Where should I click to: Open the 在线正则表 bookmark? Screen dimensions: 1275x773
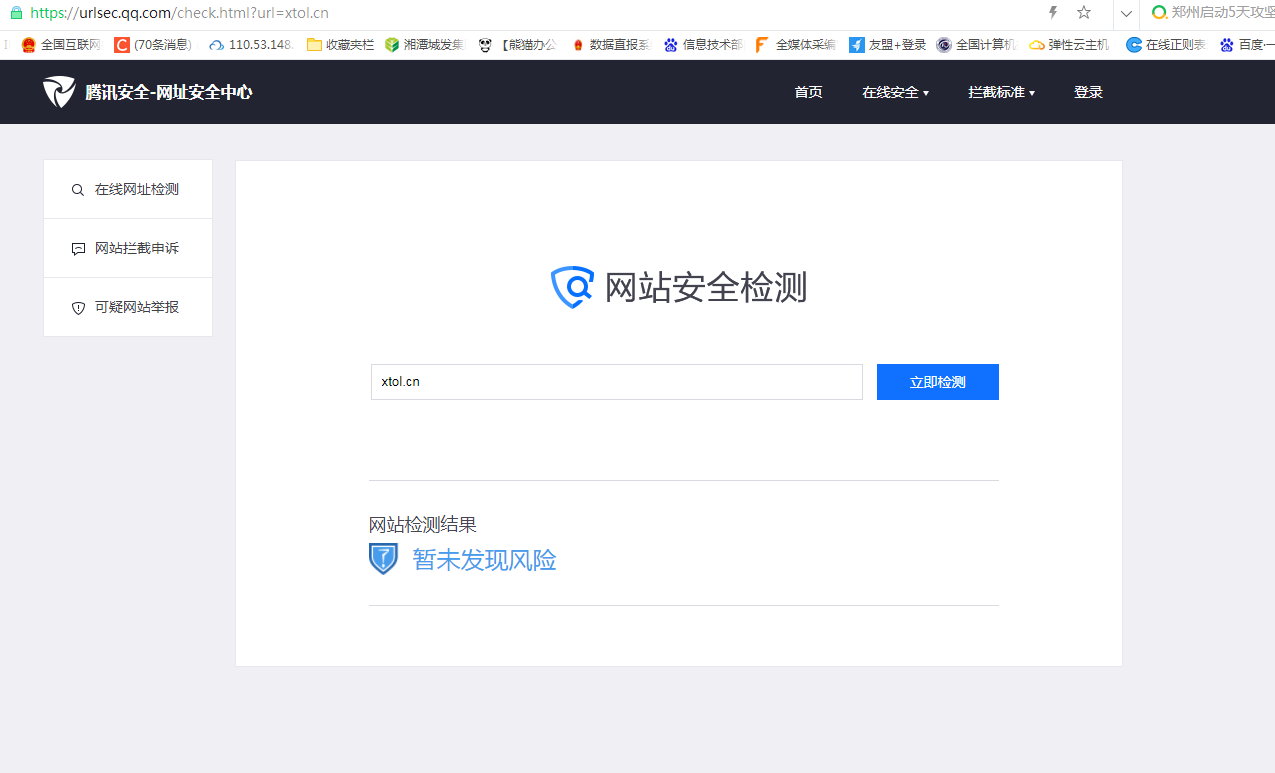(x=1166, y=45)
